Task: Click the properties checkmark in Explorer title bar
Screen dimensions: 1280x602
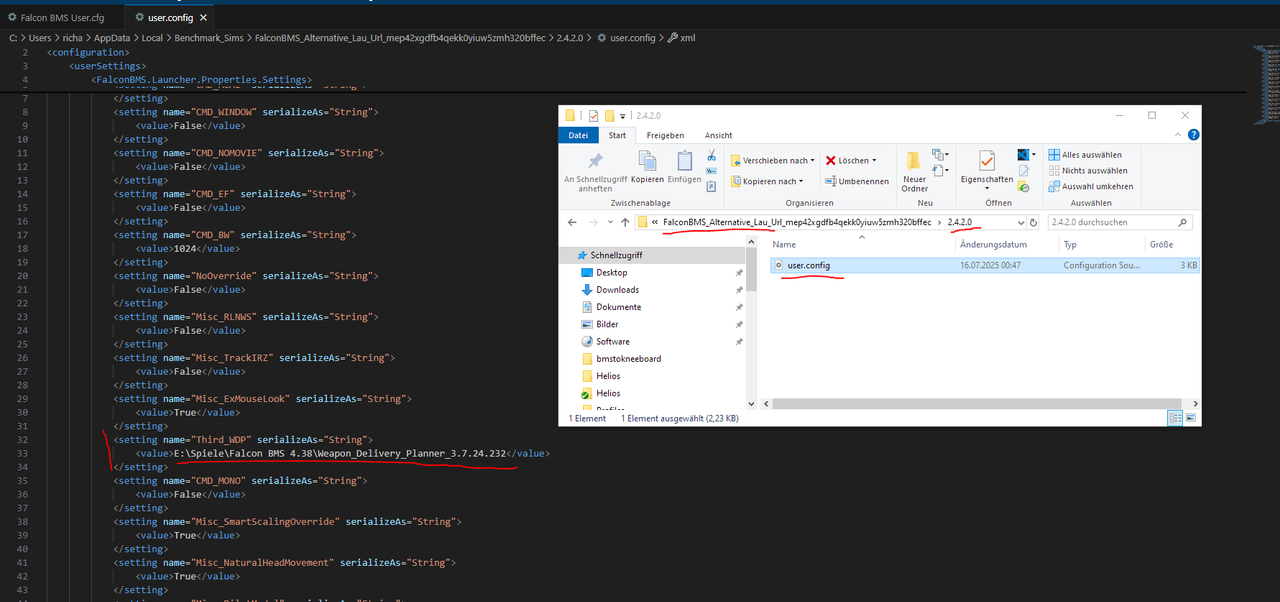Action: click(x=593, y=115)
